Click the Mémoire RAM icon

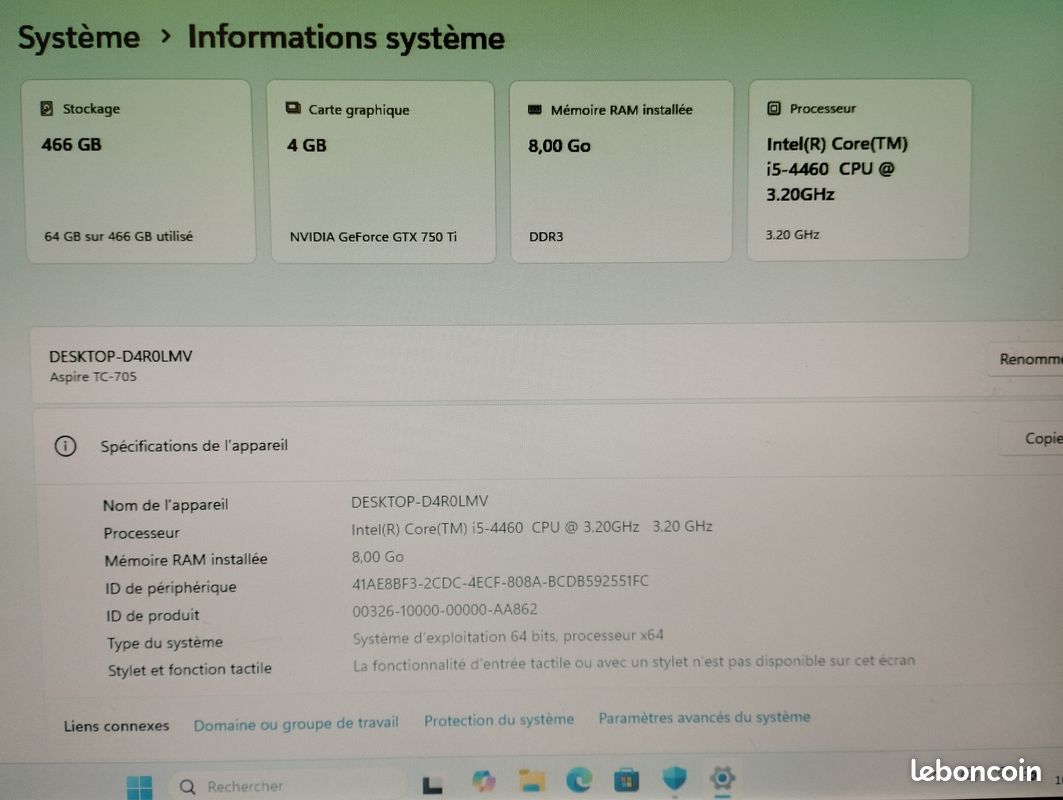click(x=535, y=109)
